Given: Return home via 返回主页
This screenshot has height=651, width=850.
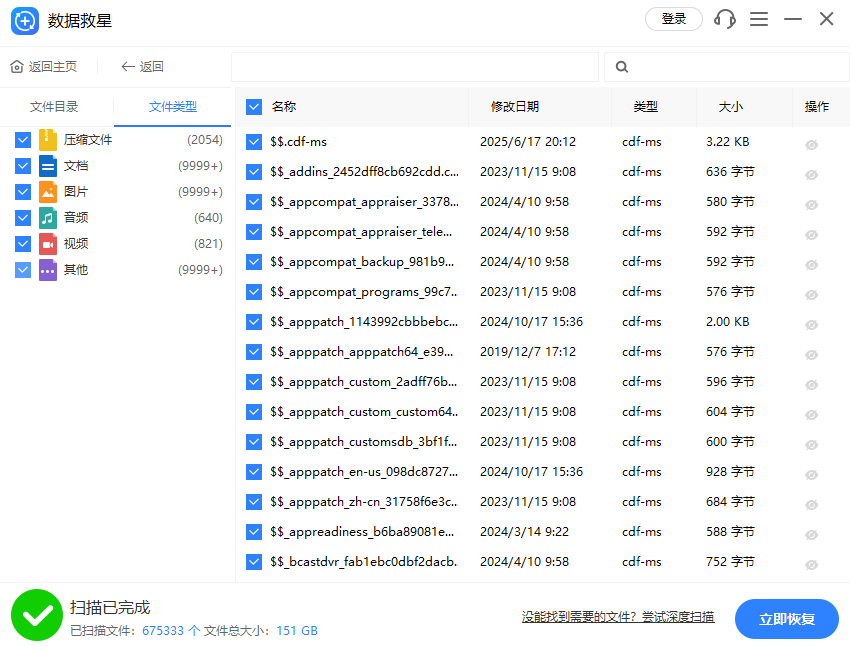Looking at the screenshot, I should [44, 67].
